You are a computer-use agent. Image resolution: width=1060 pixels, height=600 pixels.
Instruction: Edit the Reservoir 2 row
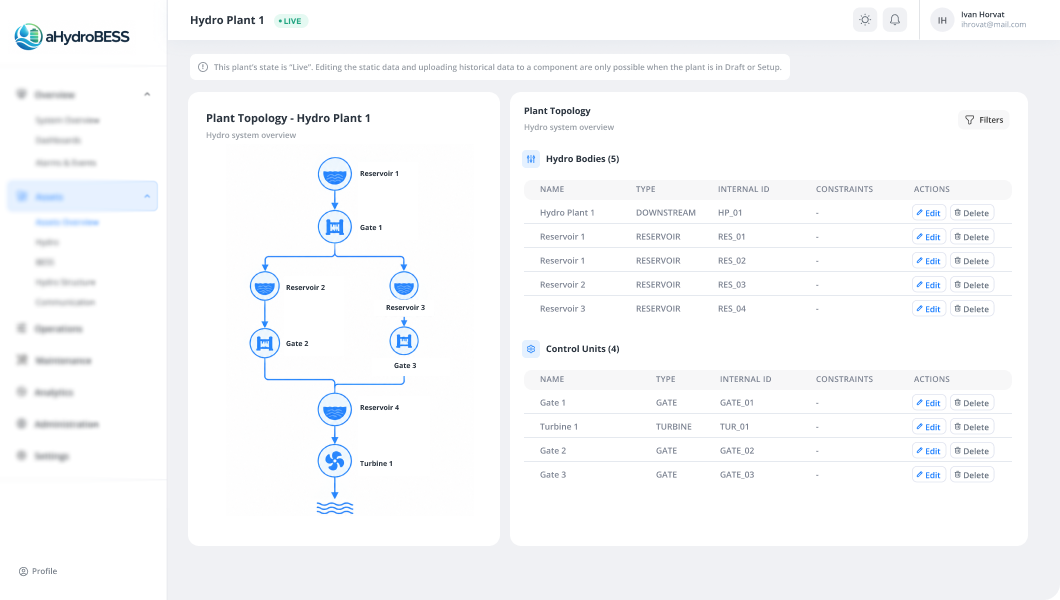point(929,285)
